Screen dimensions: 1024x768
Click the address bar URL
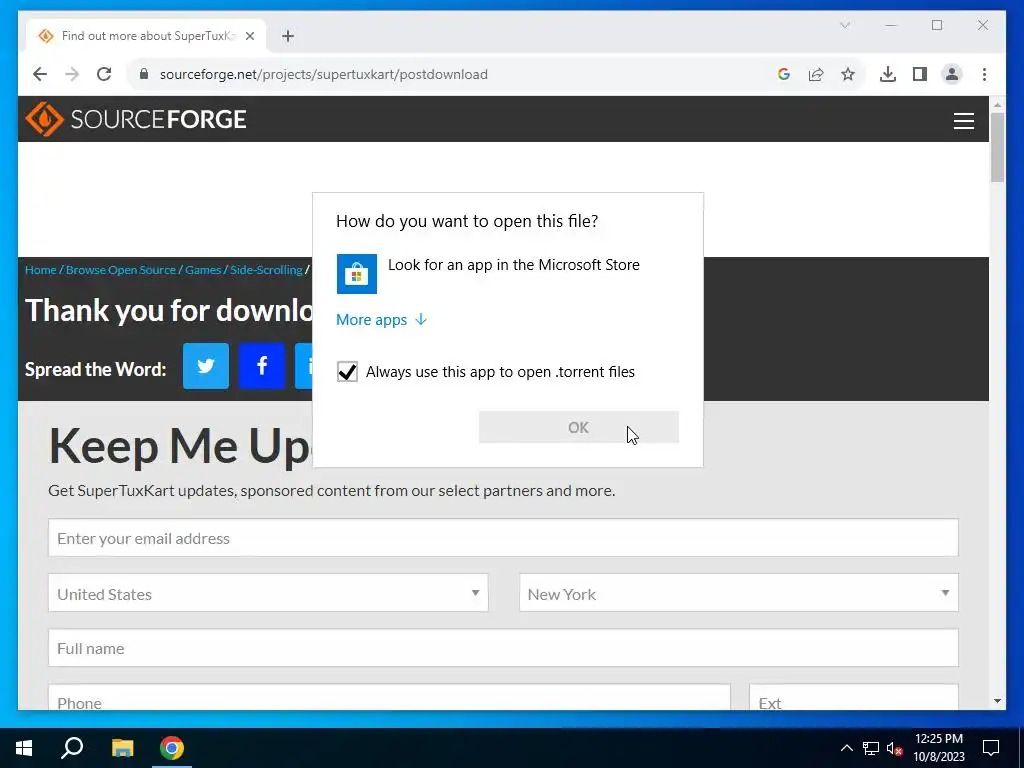pyautogui.click(x=323, y=74)
